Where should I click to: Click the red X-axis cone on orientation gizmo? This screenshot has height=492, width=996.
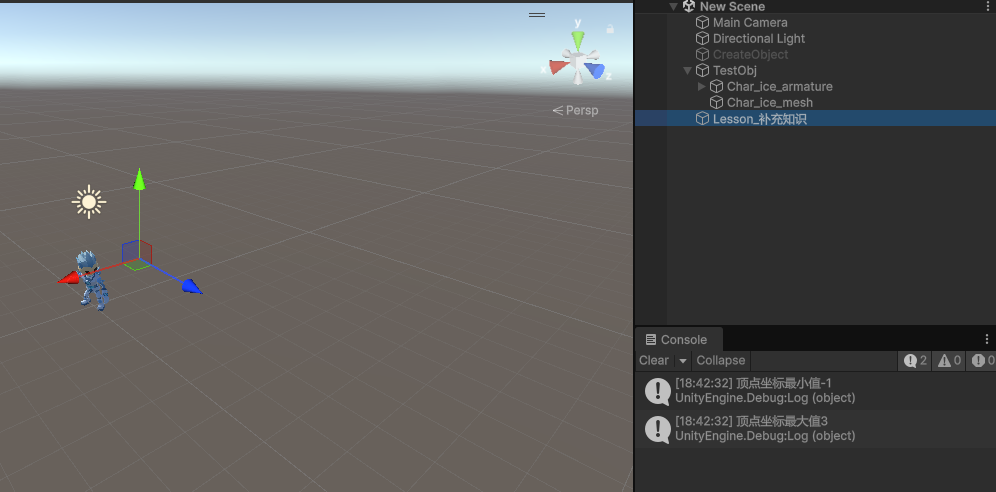[557, 68]
